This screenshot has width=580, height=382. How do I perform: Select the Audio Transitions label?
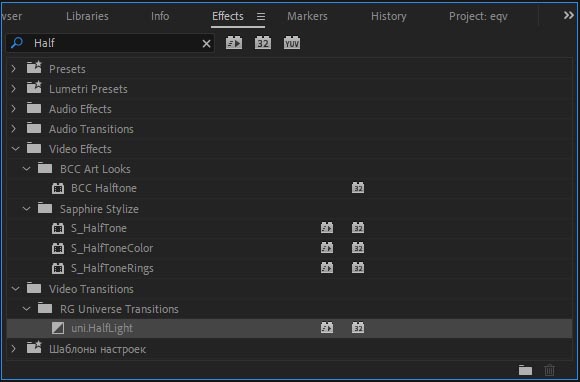[x=91, y=129]
